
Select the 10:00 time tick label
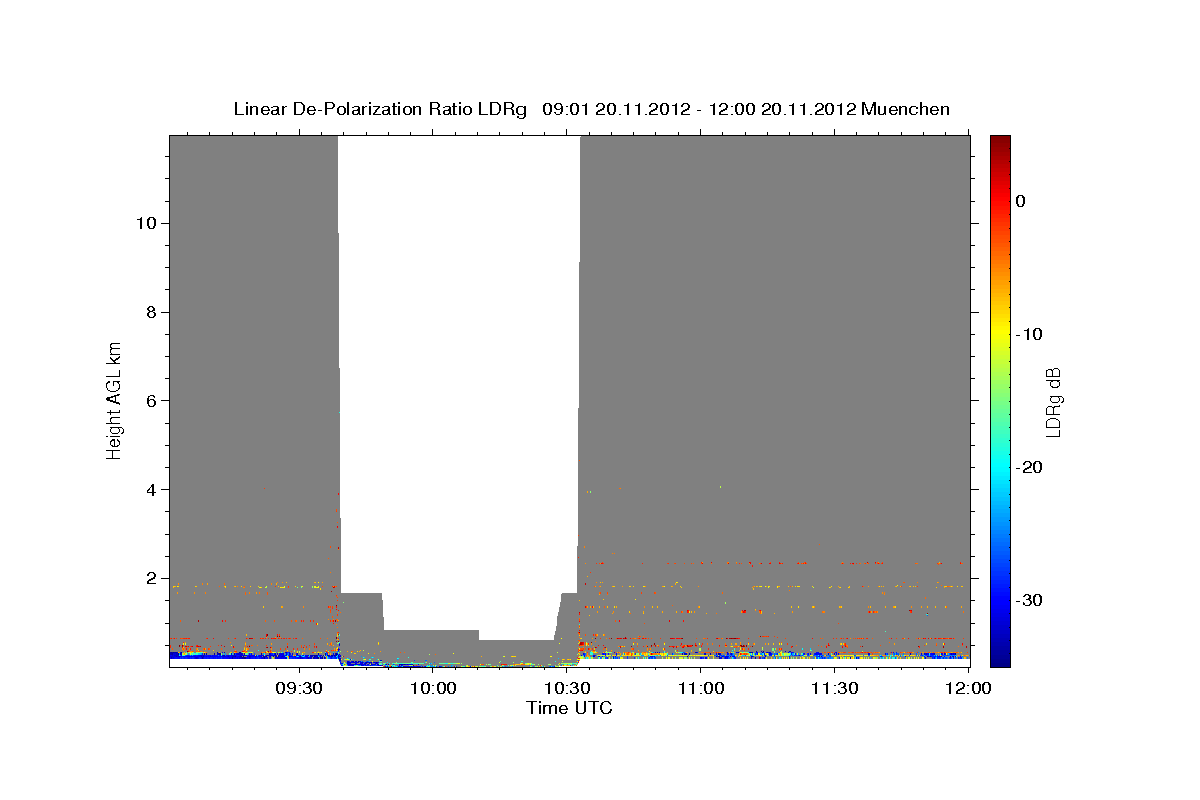[x=434, y=688]
